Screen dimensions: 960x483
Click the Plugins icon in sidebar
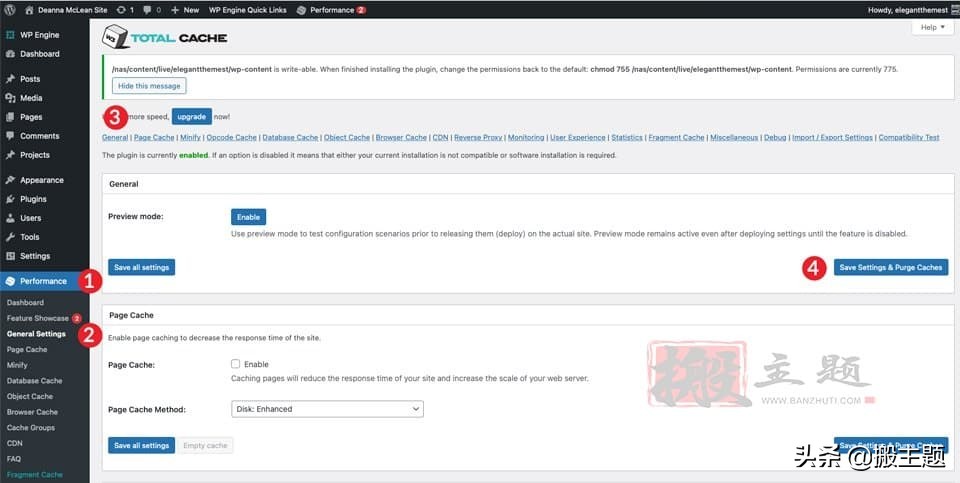point(10,199)
